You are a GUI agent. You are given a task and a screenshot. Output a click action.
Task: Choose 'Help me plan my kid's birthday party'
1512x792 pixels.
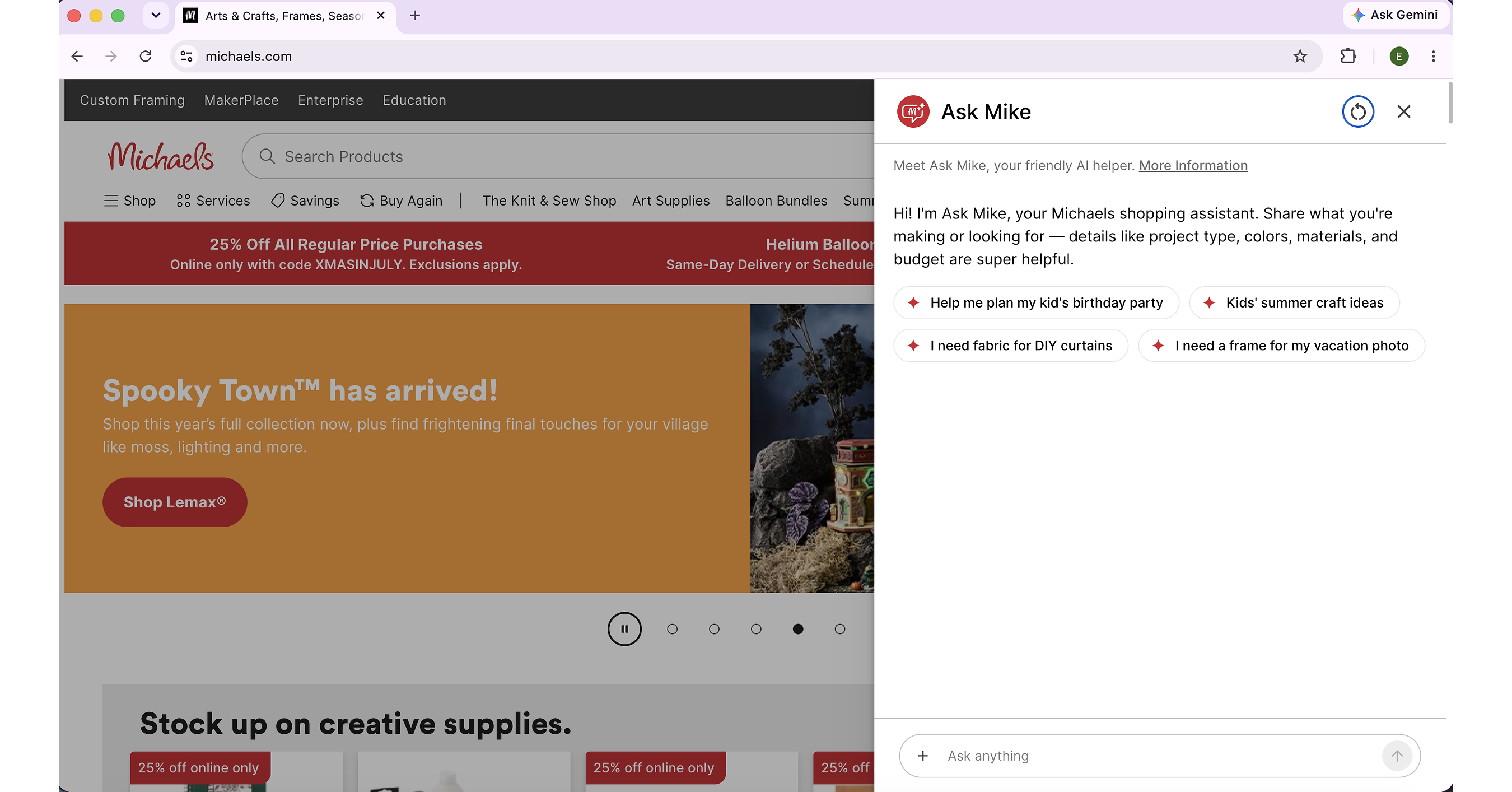1036,303
